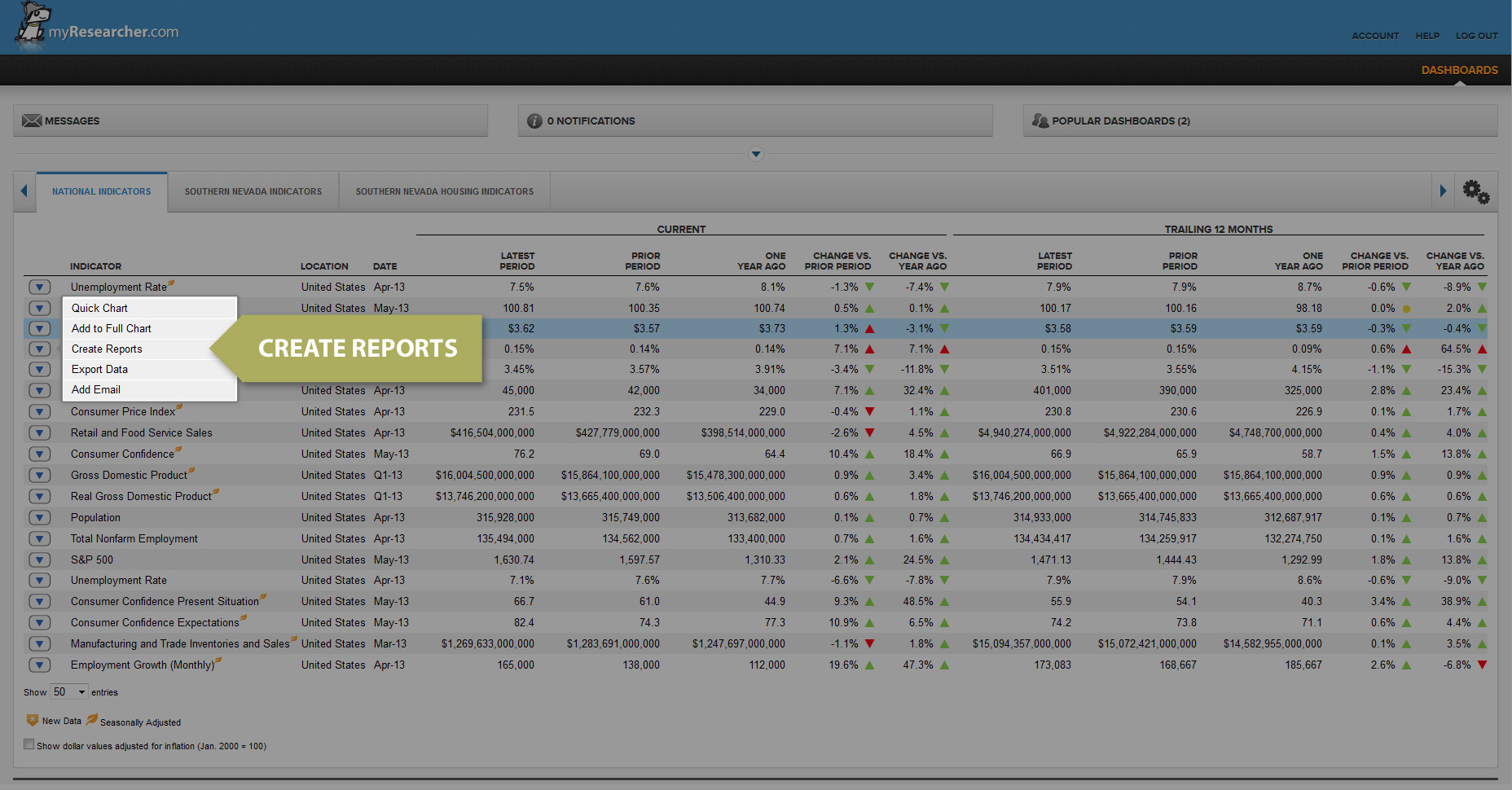Screen dimensions: 1512x790
Task: Click the Retail and Food Service Sales name
Action: click(142, 432)
